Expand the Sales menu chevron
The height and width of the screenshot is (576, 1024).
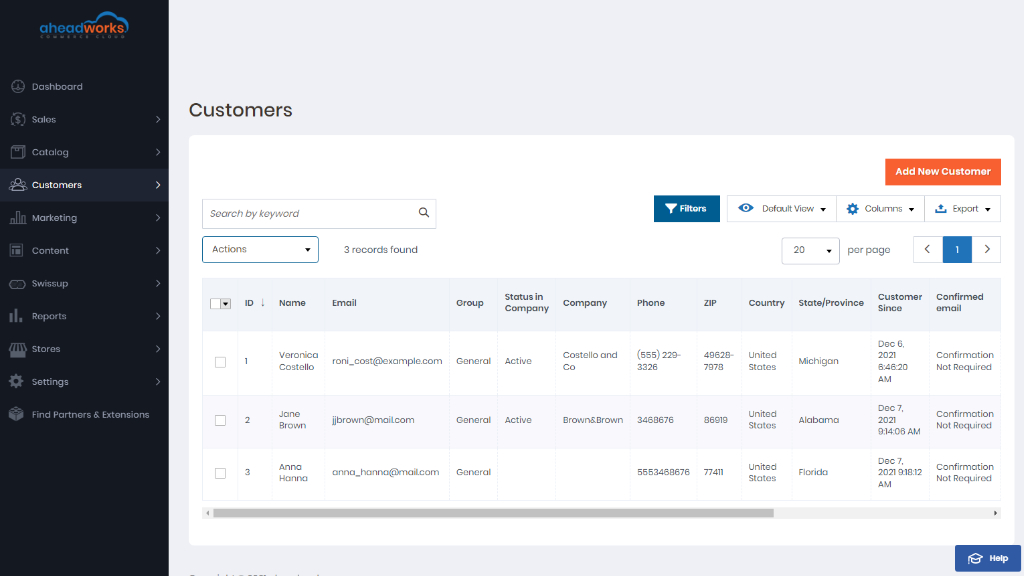point(158,120)
